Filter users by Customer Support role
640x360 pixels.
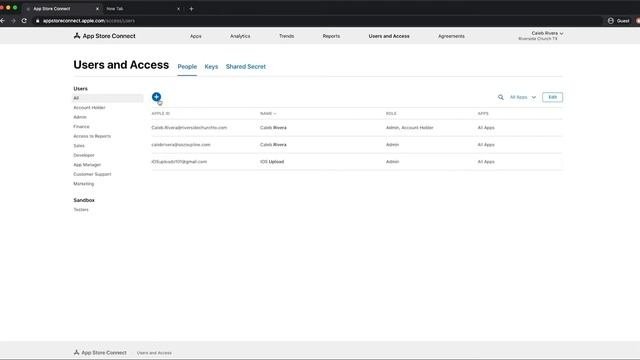pos(92,174)
